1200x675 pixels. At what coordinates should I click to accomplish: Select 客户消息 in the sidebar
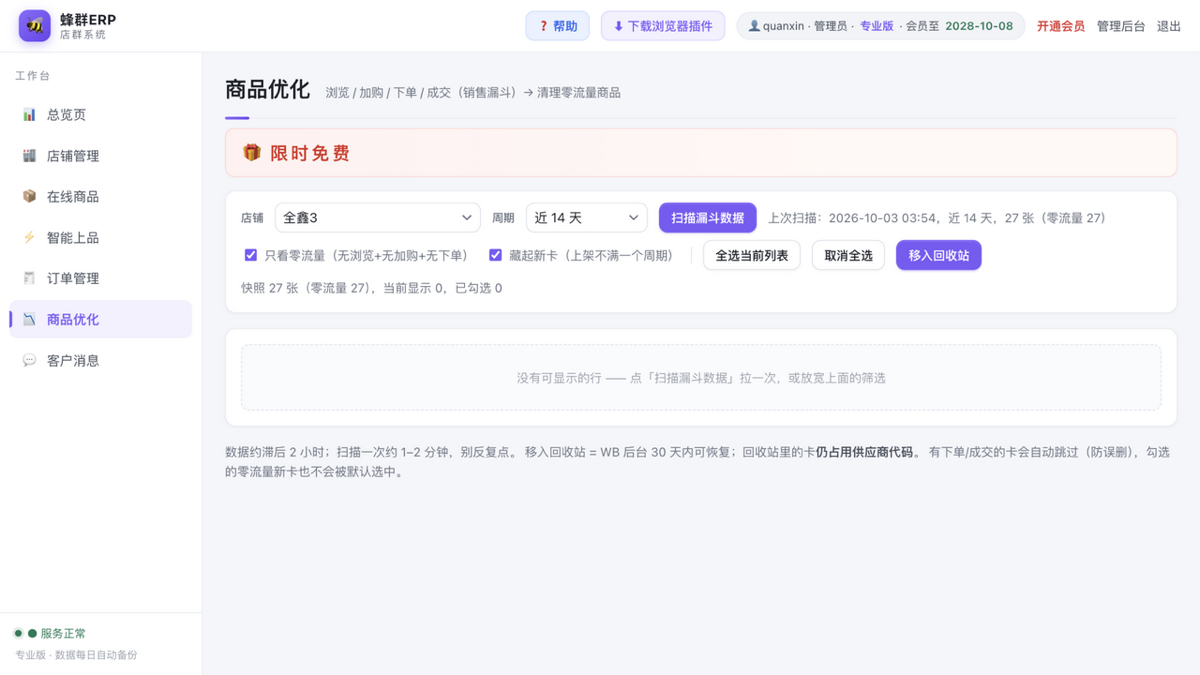pyautogui.click(x=100, y=360)
